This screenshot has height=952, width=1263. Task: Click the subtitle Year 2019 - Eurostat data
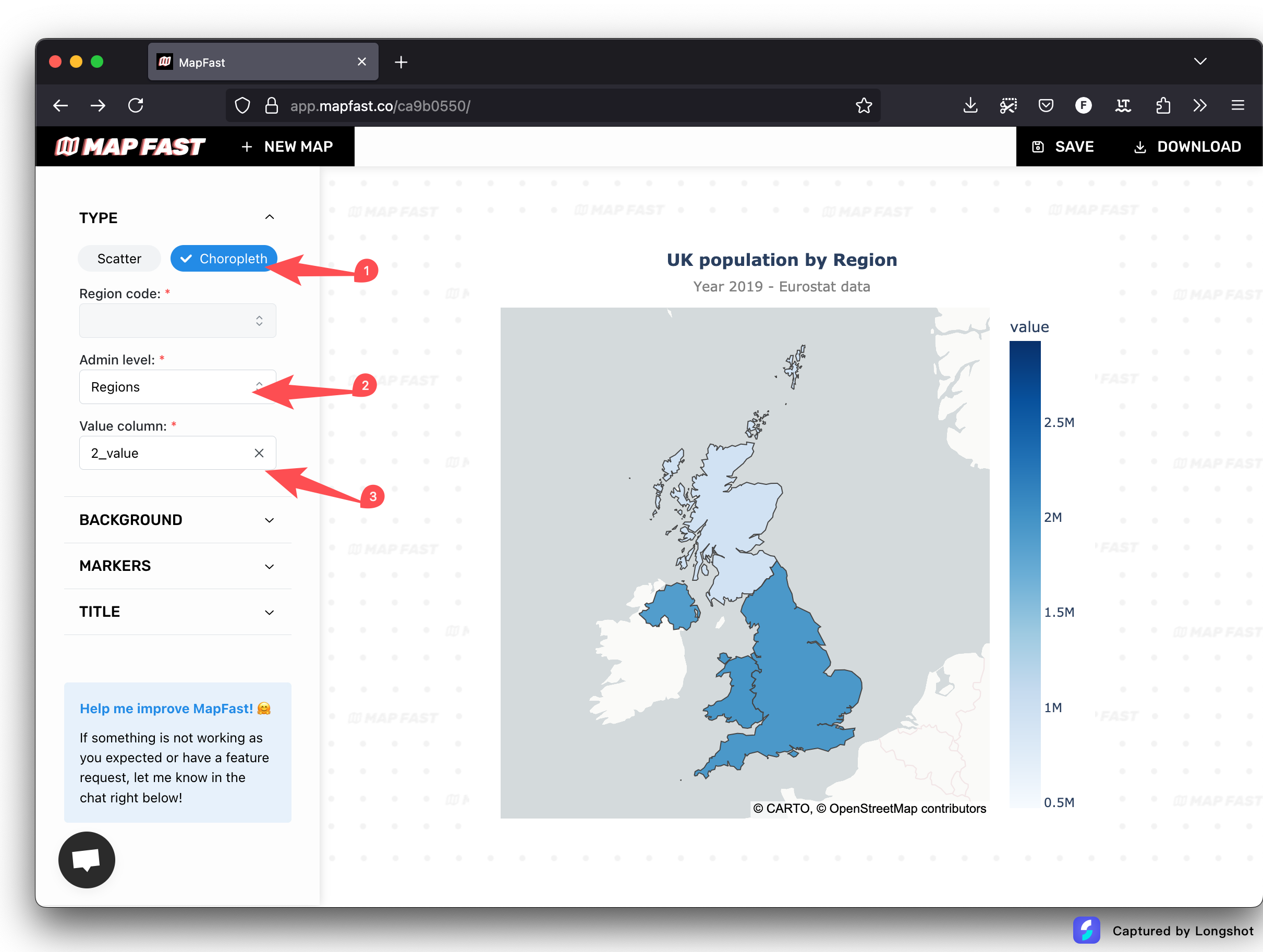(x=782, y=287)
